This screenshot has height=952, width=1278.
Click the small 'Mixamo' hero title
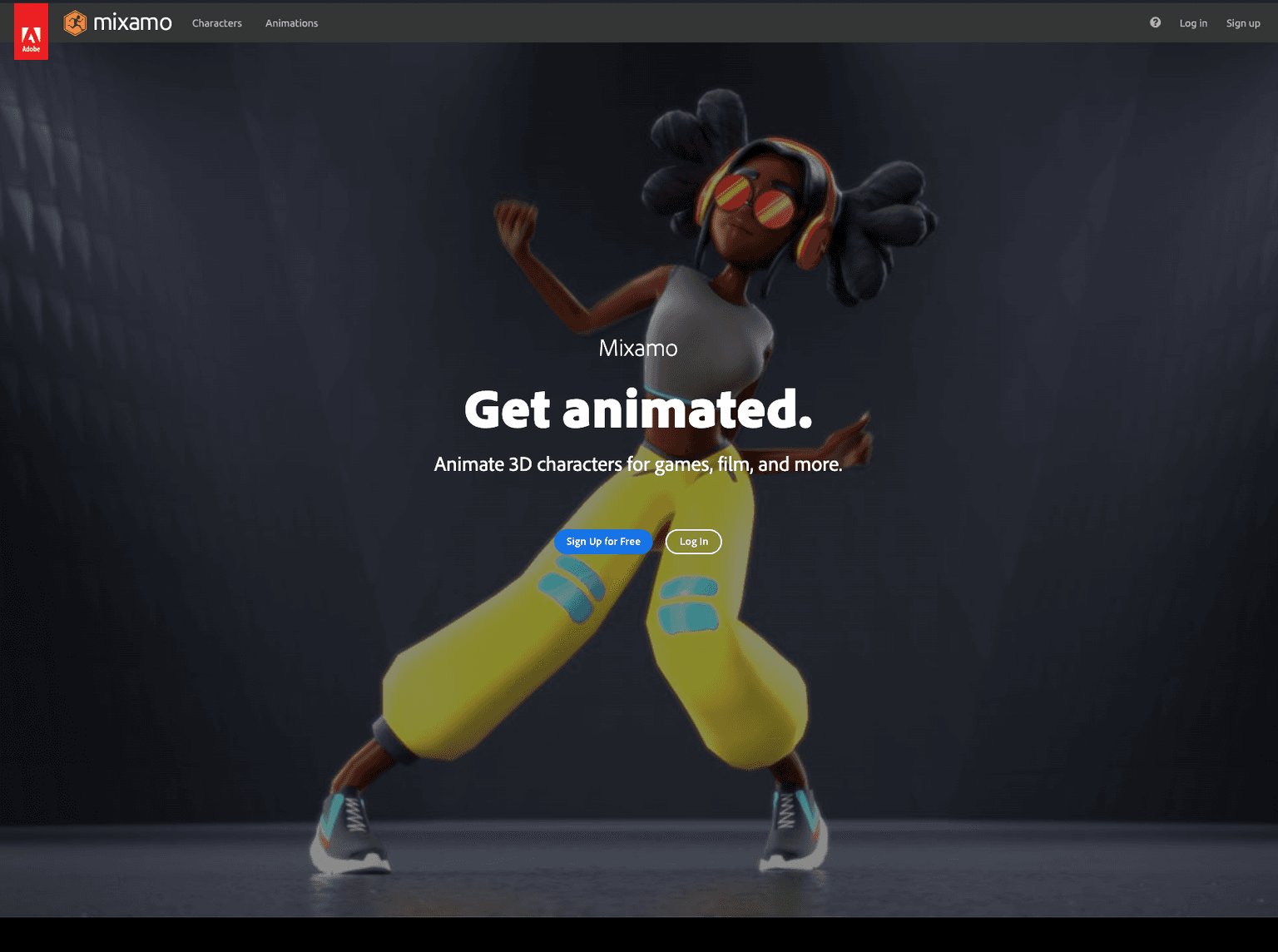tap(638, 348)
